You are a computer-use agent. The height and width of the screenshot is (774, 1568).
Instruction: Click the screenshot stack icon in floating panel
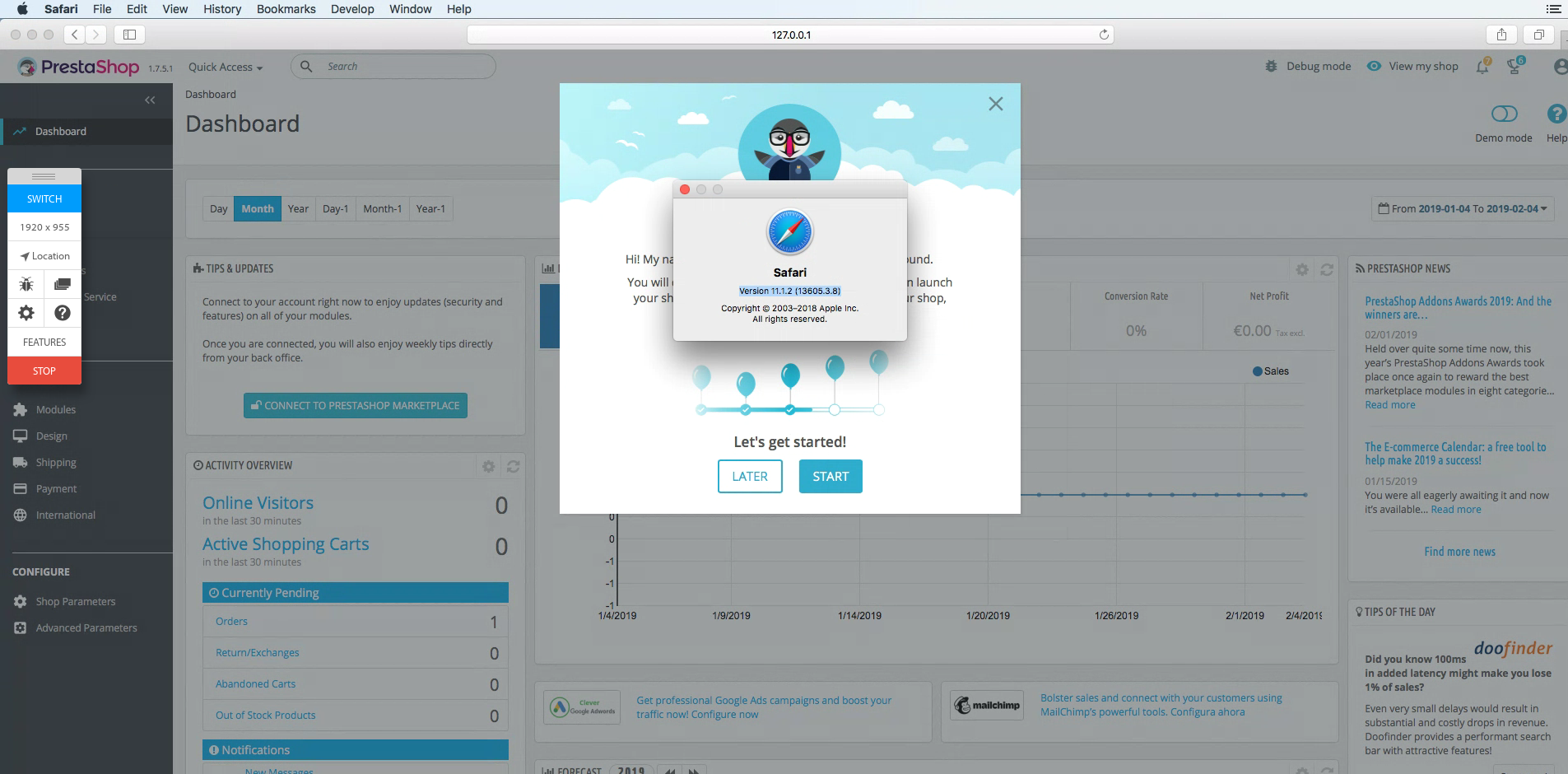click(x=63, y=284)
